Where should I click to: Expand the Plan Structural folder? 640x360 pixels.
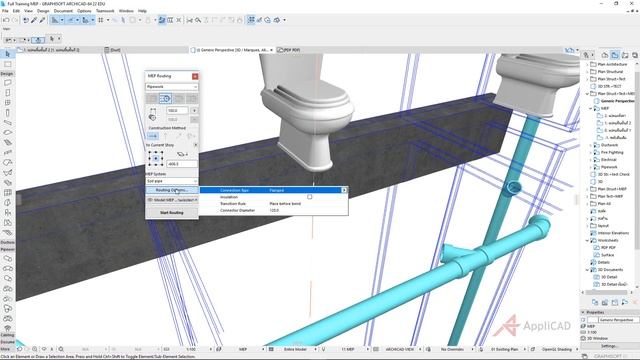(x=587, y=72)
